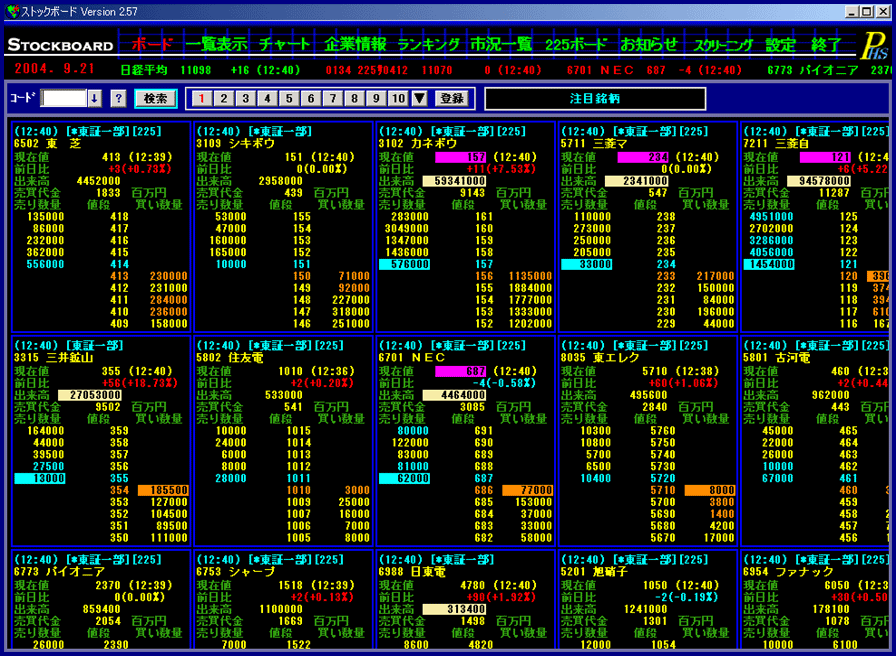Screen dimensions: 896x656
Task: Select stock panel 3102 カネボウ
Action: tap(417, 143)
